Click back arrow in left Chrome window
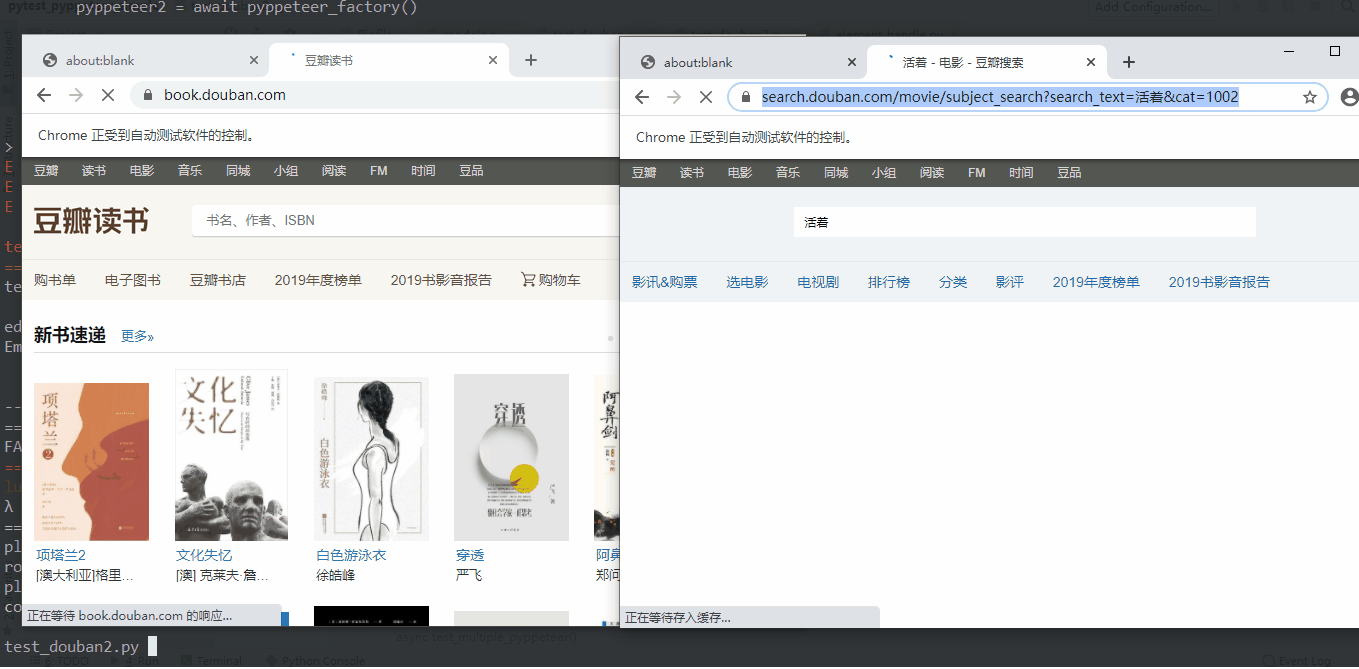This screenshot has height=669, width=1359. 44,95
